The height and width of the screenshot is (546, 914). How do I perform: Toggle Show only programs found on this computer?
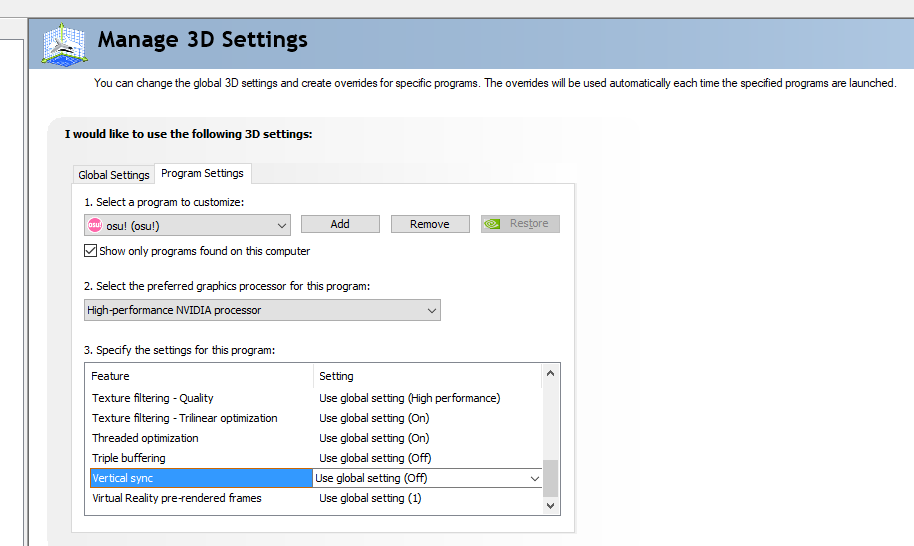(90, 251)
